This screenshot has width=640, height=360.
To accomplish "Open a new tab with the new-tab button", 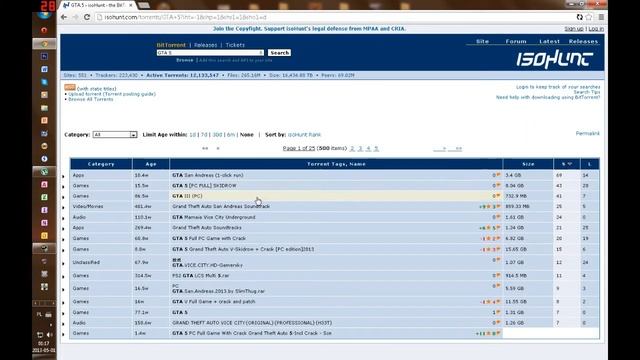I will [144, 5].
